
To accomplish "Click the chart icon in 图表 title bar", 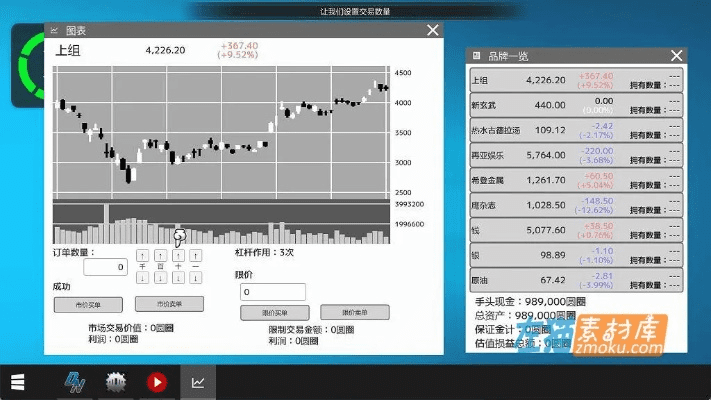I will (x=54, y=30).
